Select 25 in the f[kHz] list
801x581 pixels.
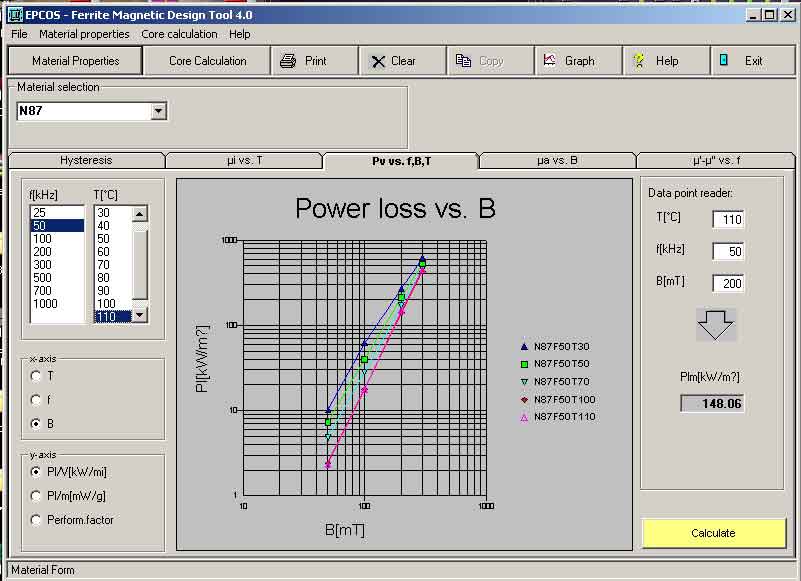point(57,213)
